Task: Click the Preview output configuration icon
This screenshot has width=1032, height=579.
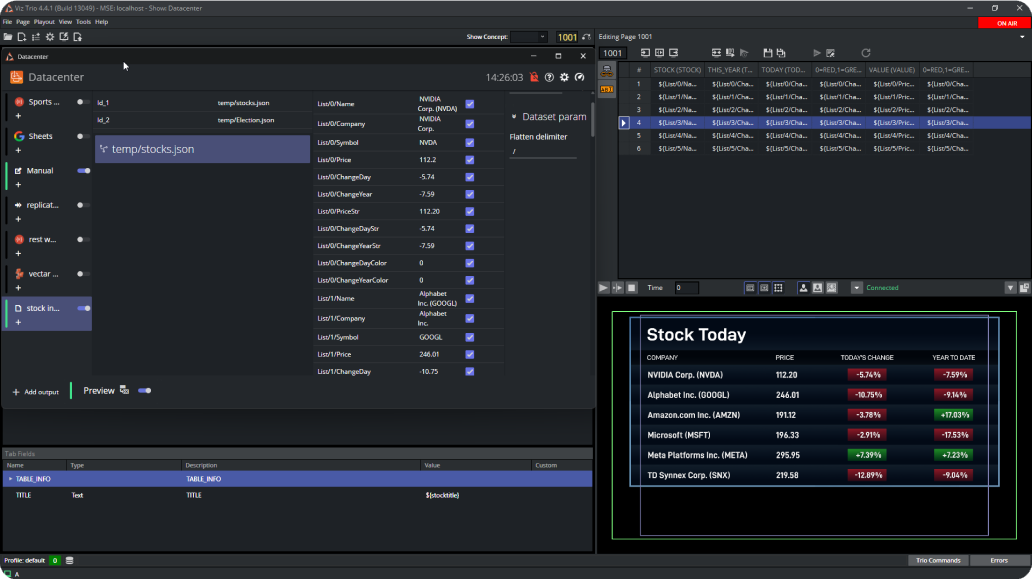Action: (x=124, y=390)
